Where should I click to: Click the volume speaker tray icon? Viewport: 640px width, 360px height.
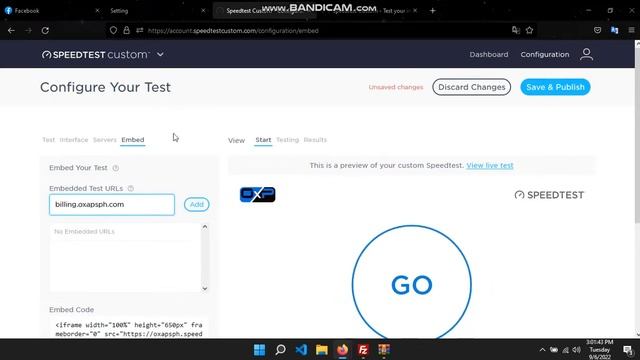[x=576, y=350]
